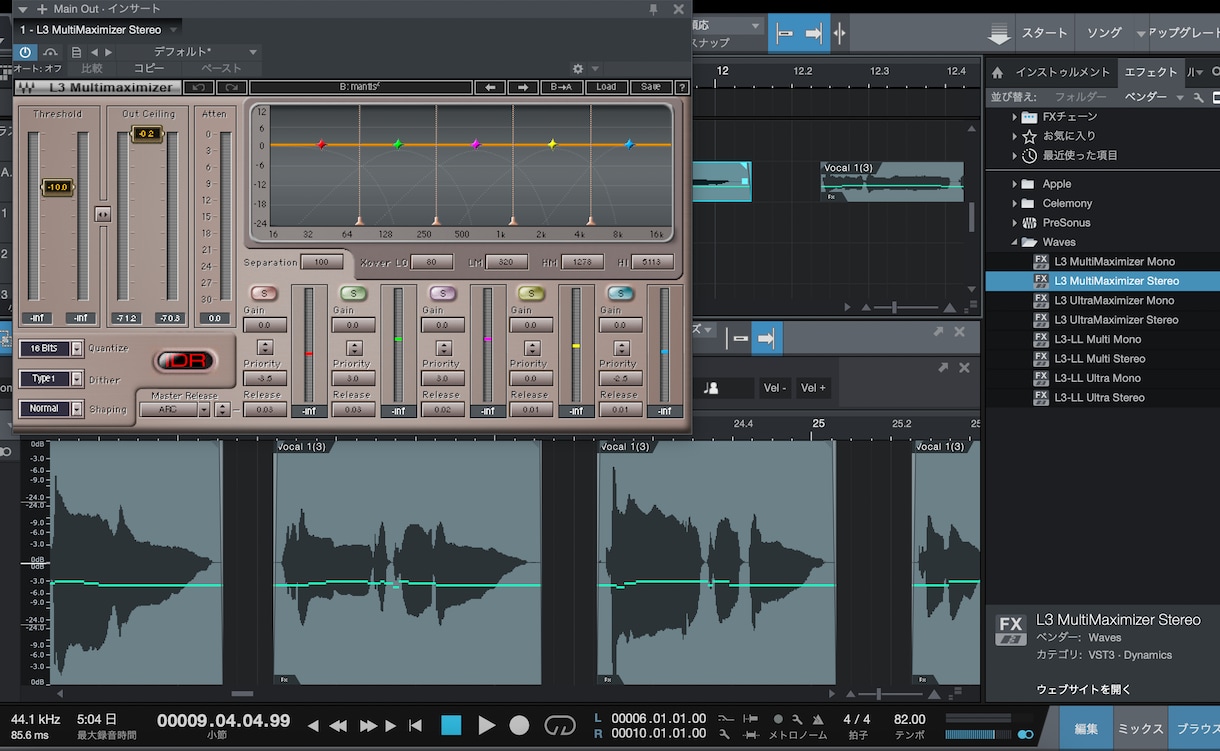Expand the Celemony folder
Screen dimensions: 1220x751
tap(1015, 203)
